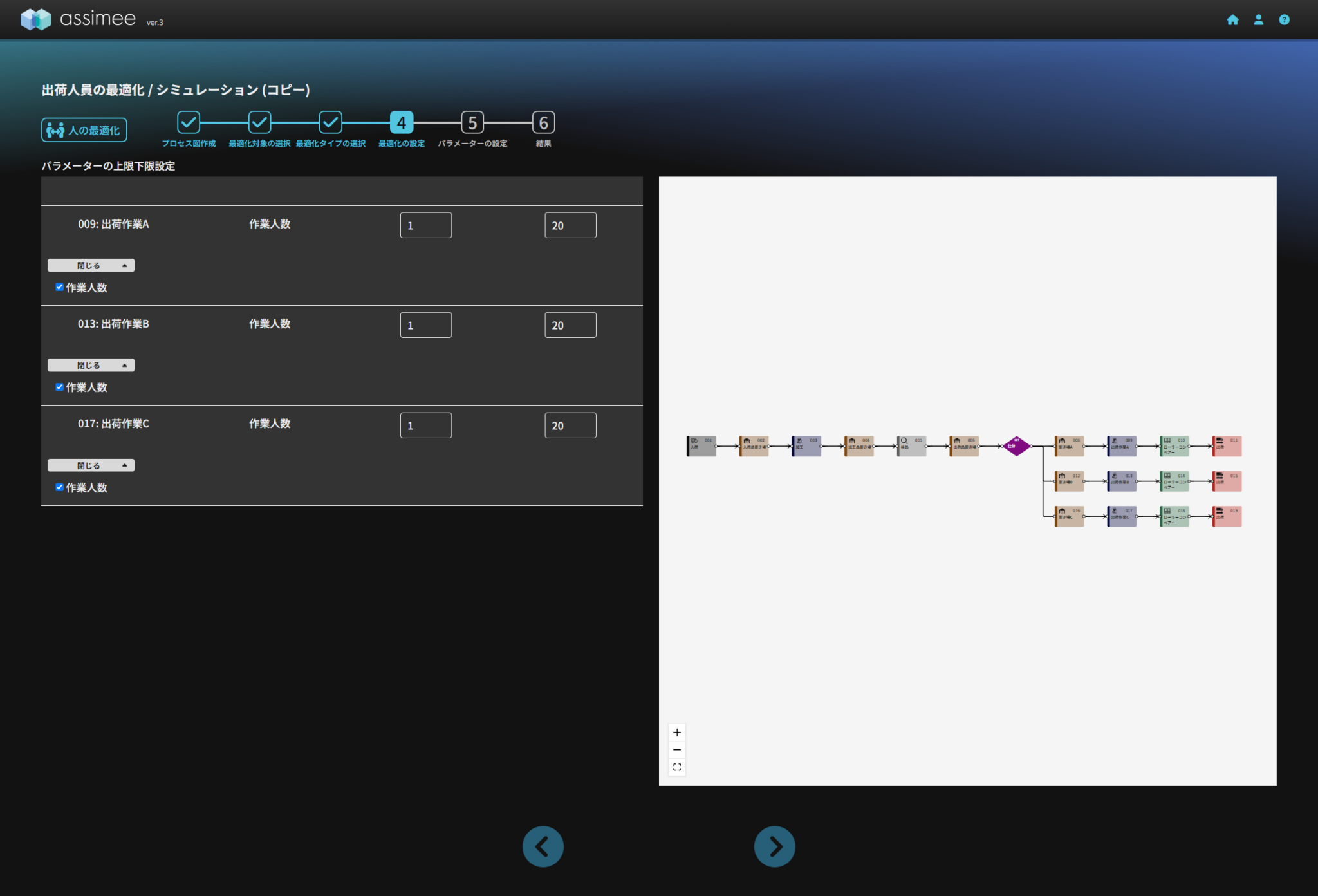This screenshot has width=1318, height=896.
Task: Collapse 閉じる for 009 出荷作業A
Action: [91, 265]
